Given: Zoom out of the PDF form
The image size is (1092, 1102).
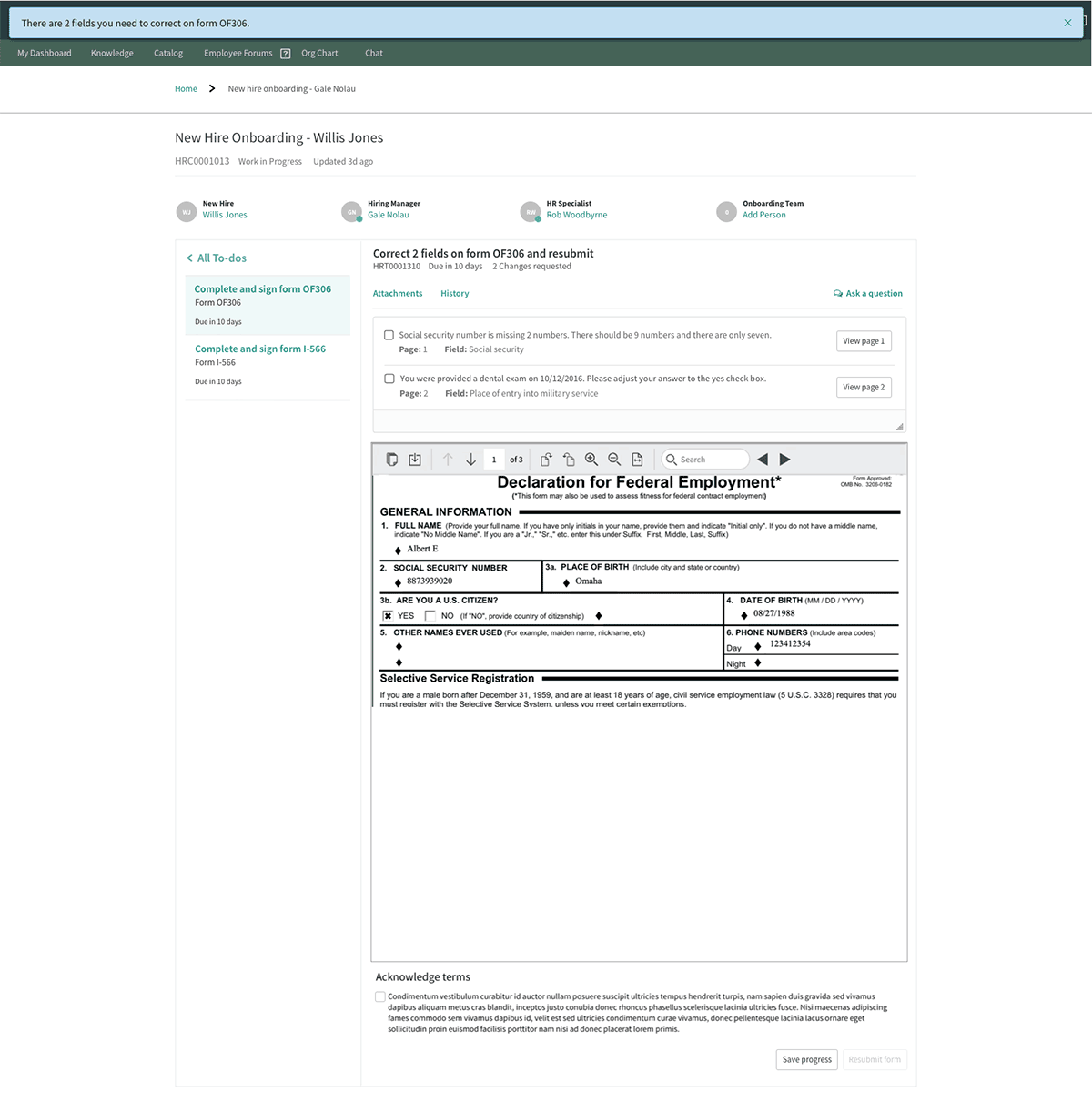Looking at the screenshot, I should tap(614, 459).
